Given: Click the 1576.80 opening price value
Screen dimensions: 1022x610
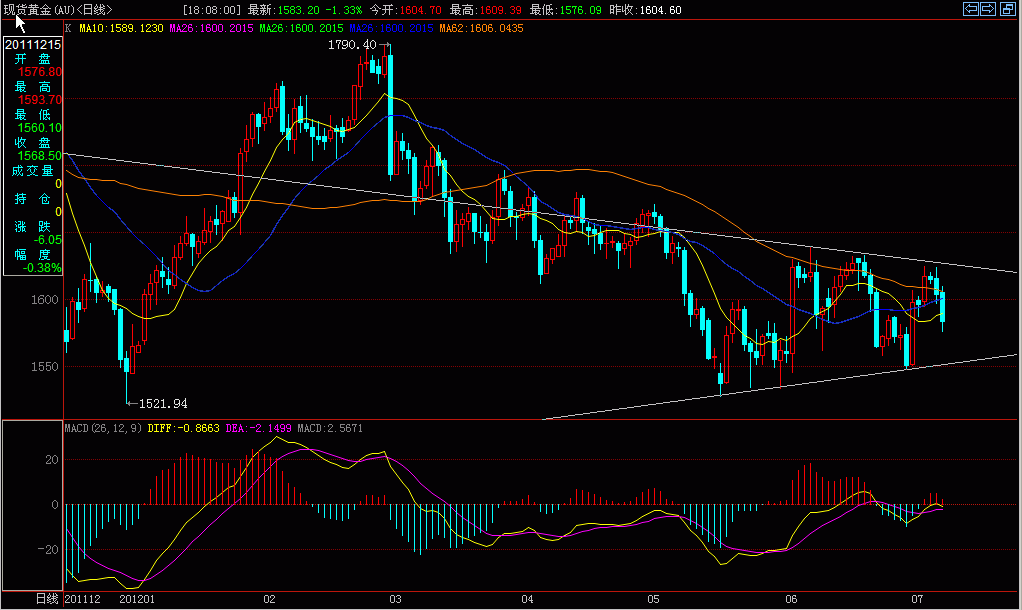Looking at the screenshot, I should click(x=39, y=72).
